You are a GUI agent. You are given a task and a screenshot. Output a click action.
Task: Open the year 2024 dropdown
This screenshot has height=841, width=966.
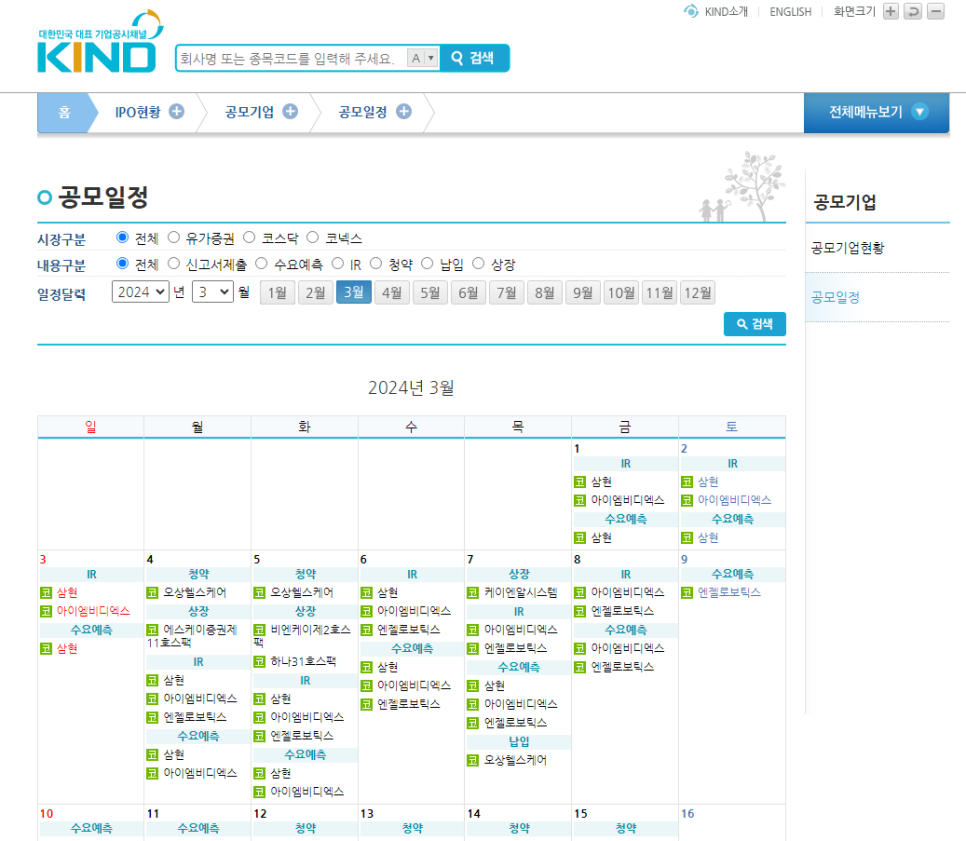click(x=140, y=292)
